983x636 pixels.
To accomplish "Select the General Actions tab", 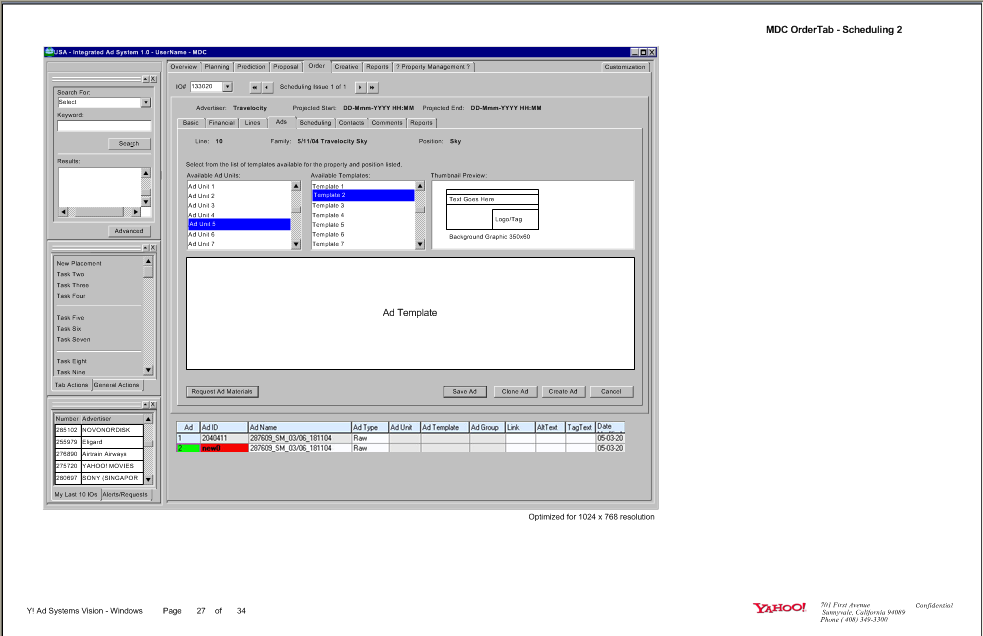I will (116, 385).
